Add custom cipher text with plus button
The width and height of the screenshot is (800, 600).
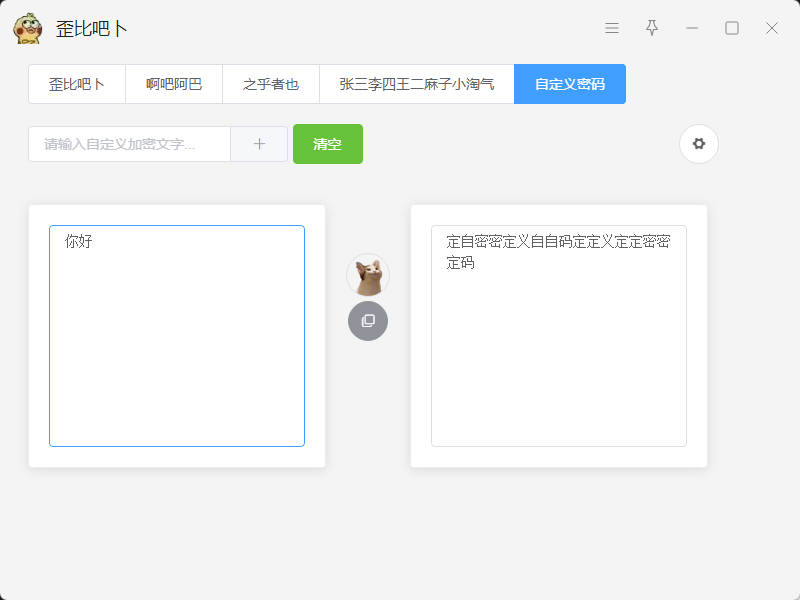tap(259, 144)
